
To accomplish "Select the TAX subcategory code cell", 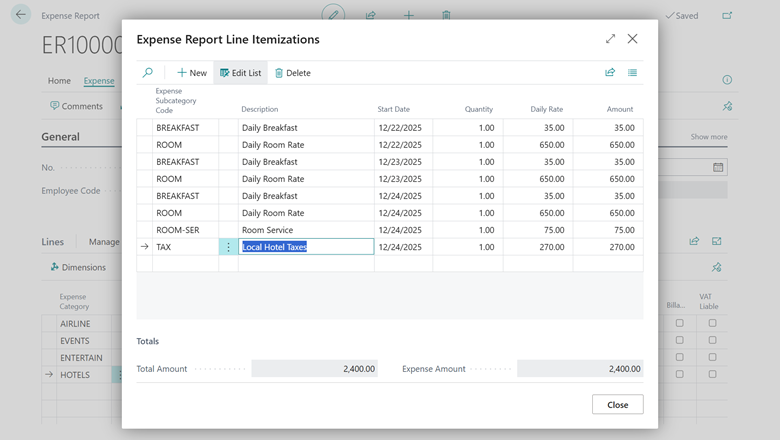I will [x=185, y=247].
